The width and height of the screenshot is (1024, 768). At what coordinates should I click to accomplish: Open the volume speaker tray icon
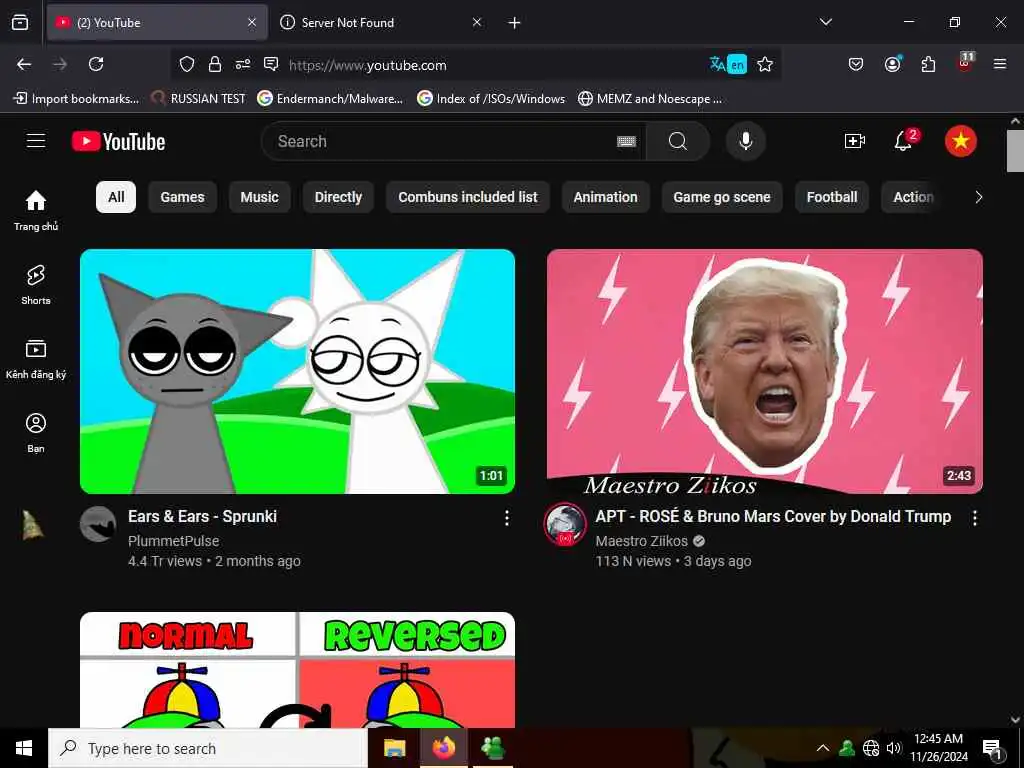pos(893,748)
